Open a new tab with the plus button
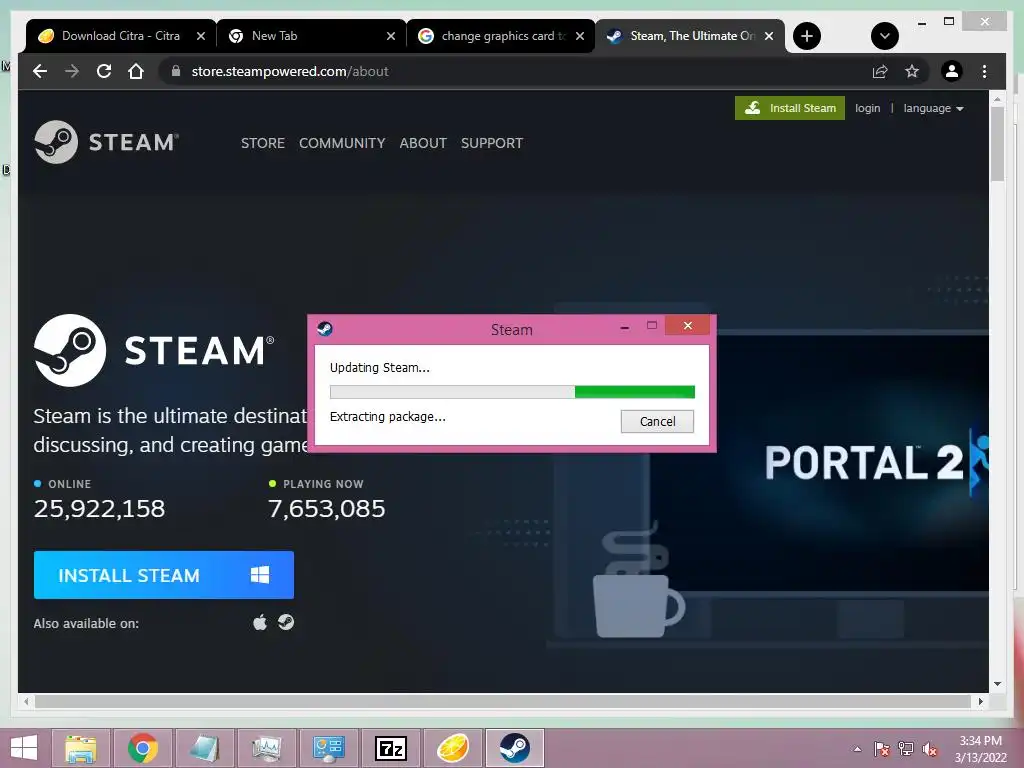Image resolution: width=1024 pixels, height=768 pixels. pyautogui.click(x=807, y=36)
